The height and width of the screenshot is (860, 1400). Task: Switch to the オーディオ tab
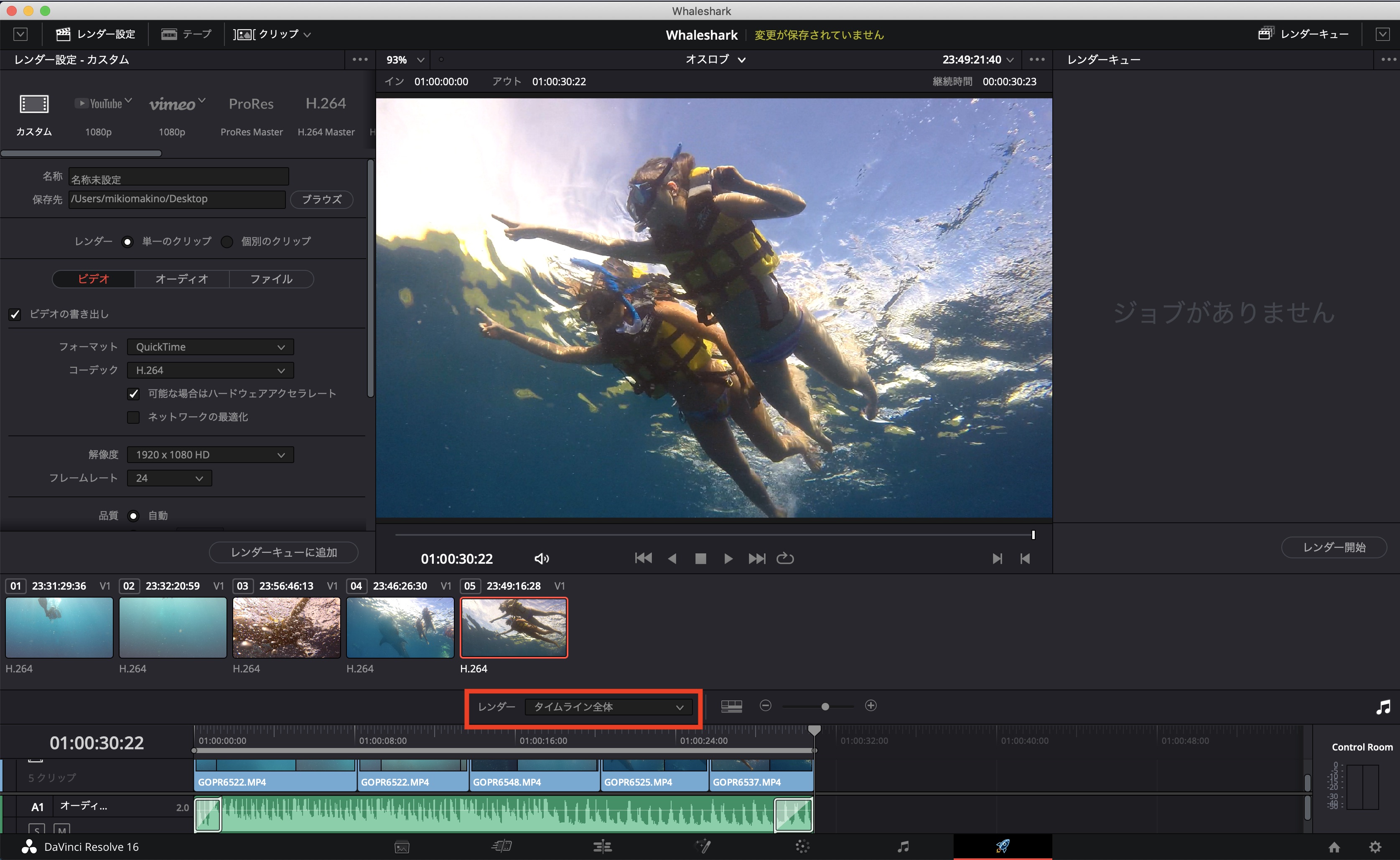(182, 279)
